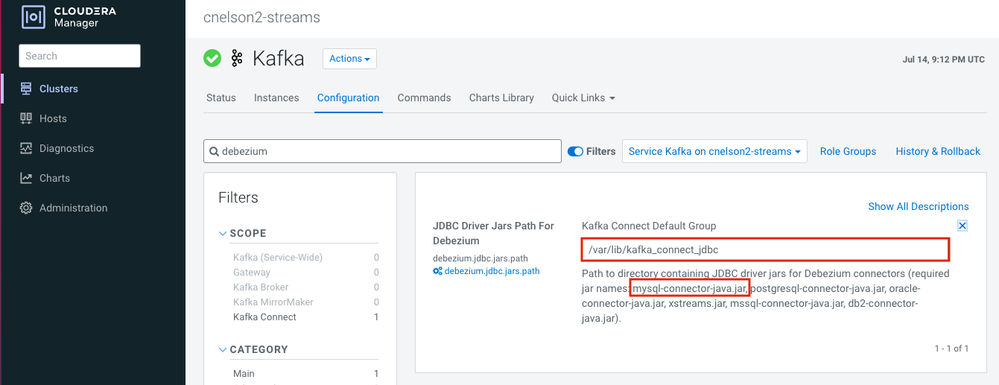Screen dimensions: 999x385
Task: Click the /var/lib/kafka_connect_jdbc path field
Action: (x=765, y=249)
